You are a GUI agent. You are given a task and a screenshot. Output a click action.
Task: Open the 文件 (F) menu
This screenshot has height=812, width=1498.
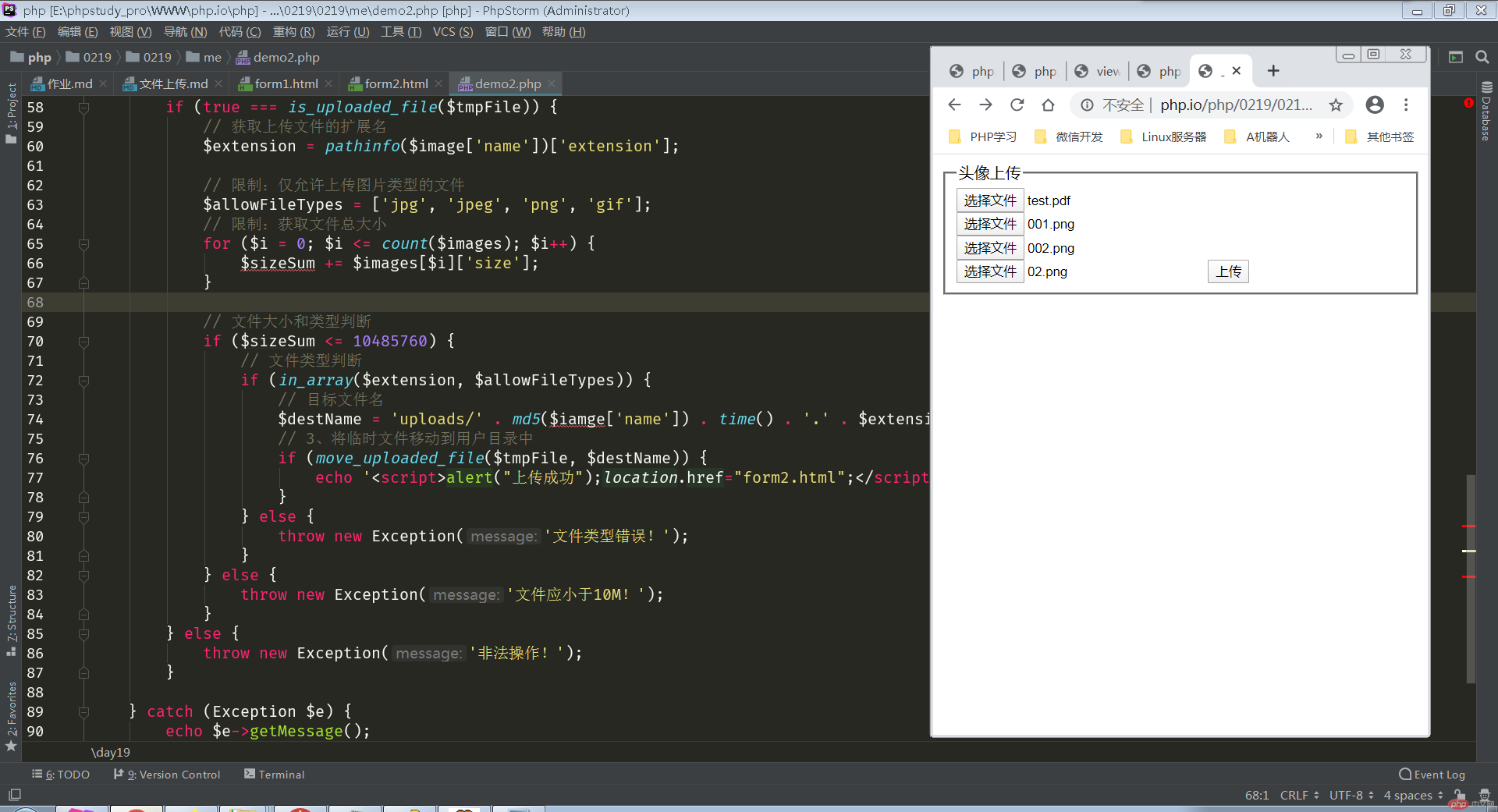pos(26,31)
